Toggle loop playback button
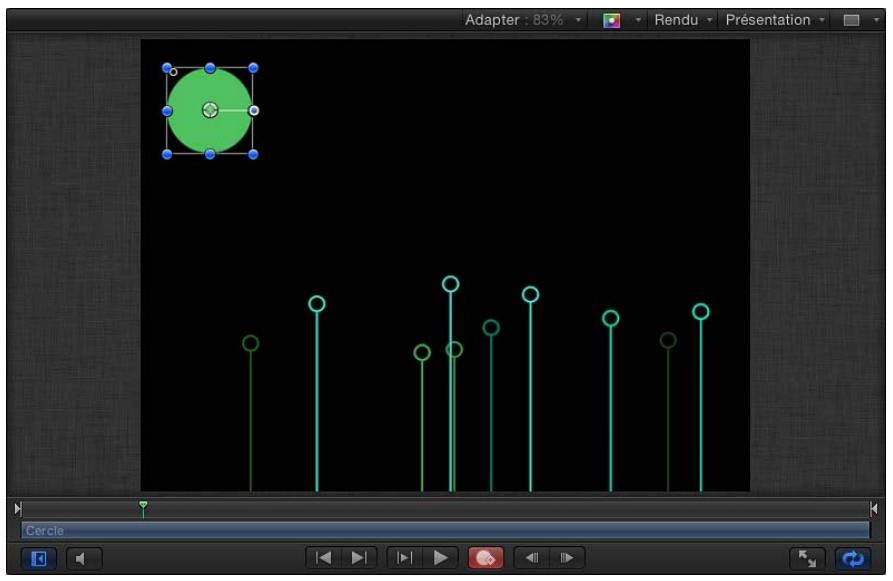Viewport: 893px width, 581px height. [853, 558]
